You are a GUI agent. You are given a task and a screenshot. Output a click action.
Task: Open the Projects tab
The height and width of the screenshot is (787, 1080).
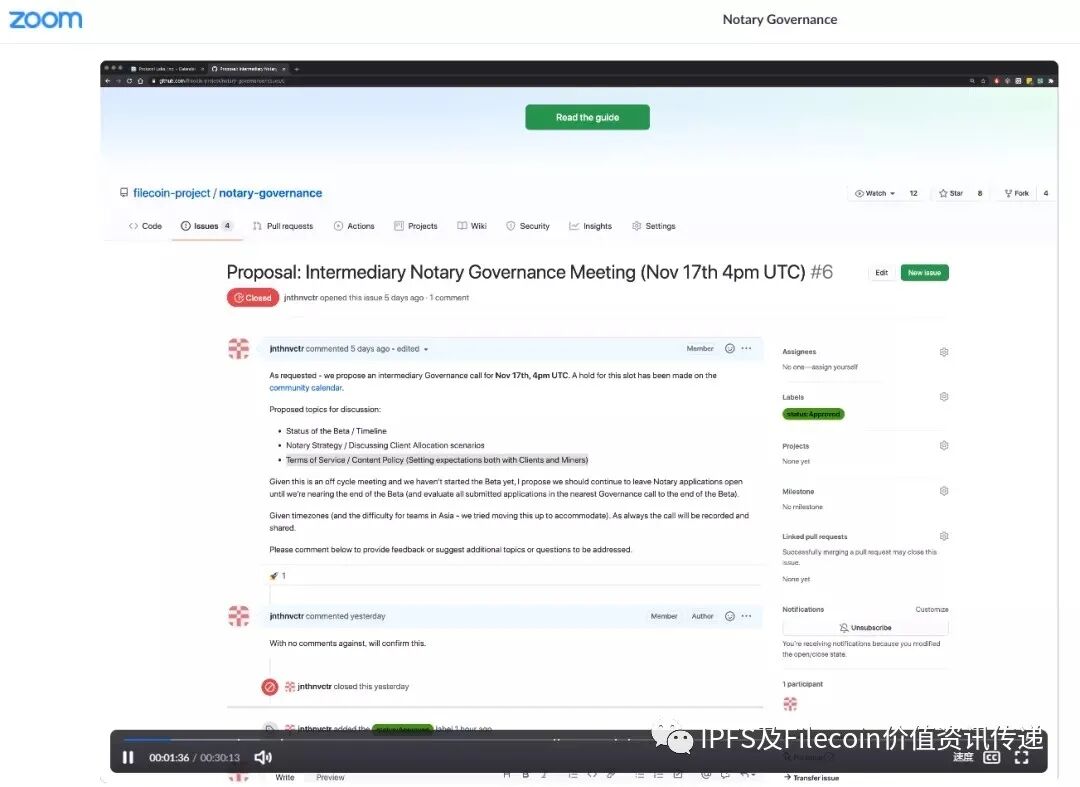tap(415, 226)
